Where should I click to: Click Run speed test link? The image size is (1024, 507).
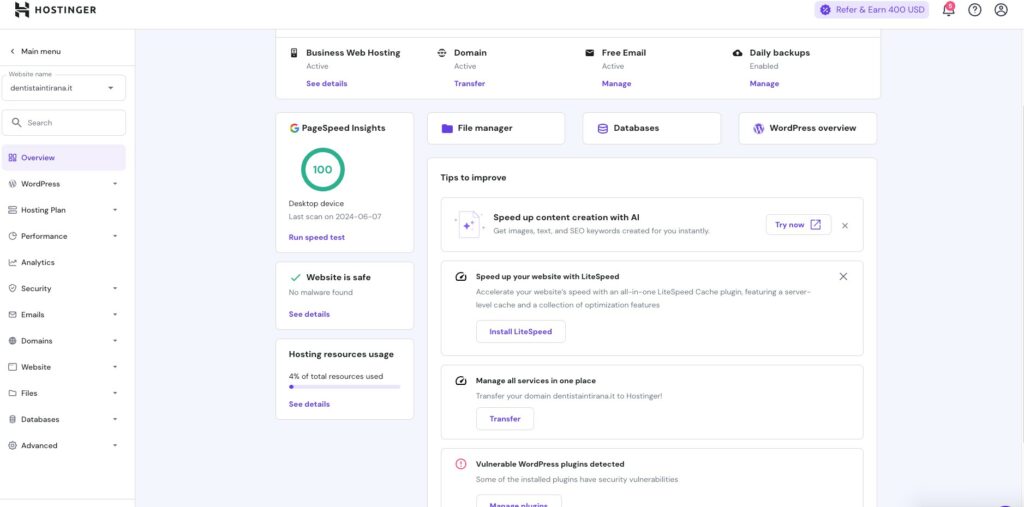317,237
